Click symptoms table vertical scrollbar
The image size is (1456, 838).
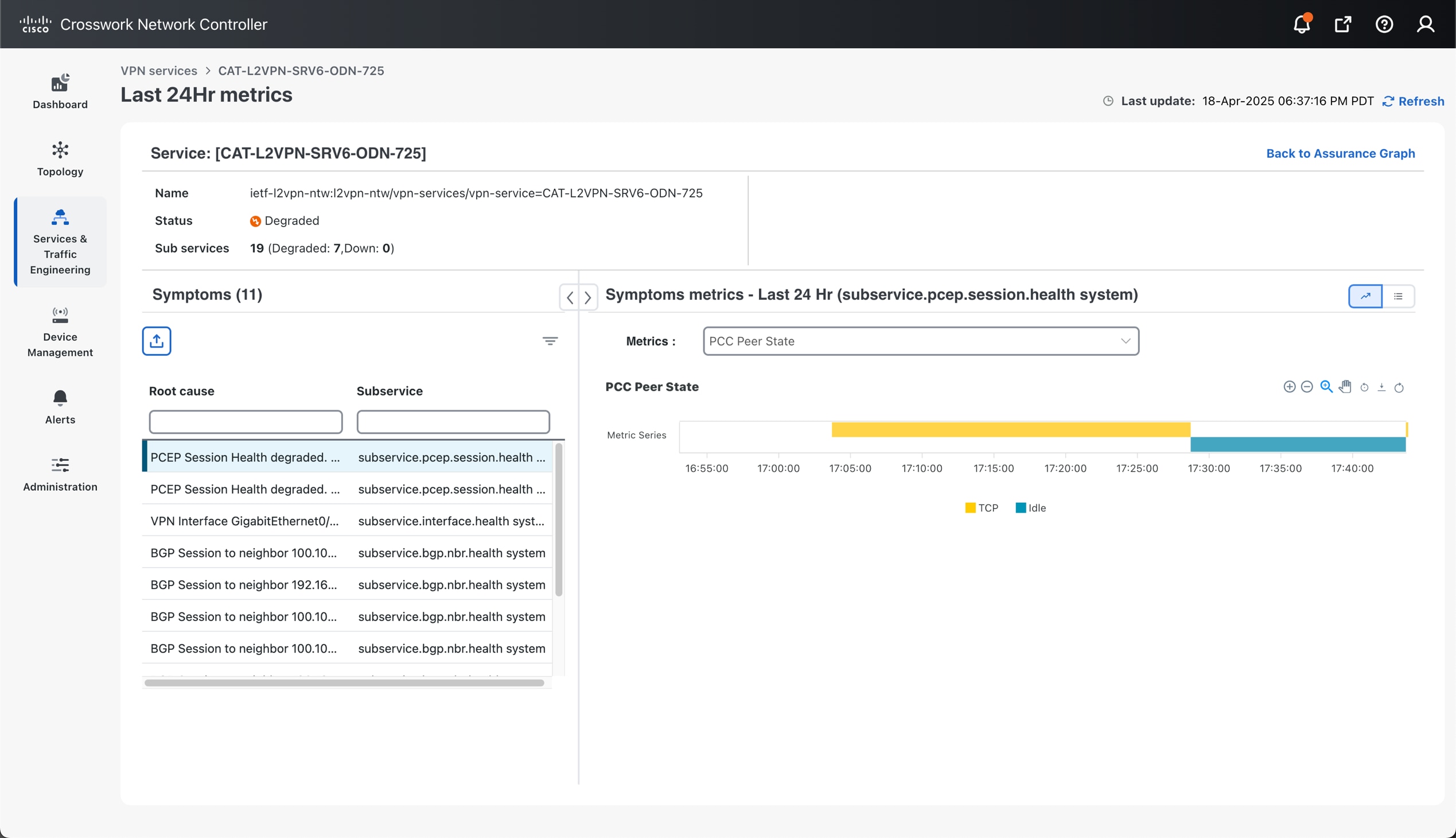pos(559,519)
